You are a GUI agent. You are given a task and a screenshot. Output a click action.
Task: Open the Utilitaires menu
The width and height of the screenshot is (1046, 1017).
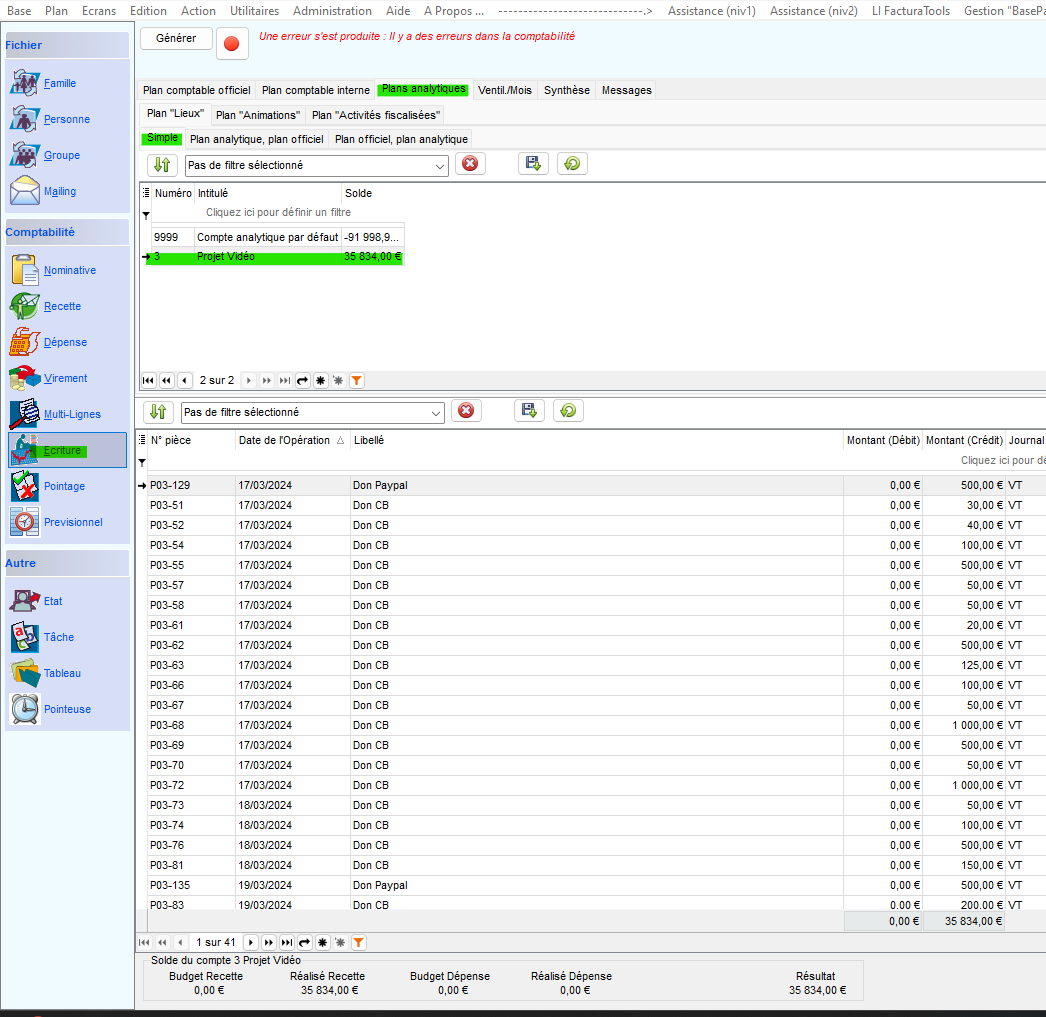[x=254, y=11]
